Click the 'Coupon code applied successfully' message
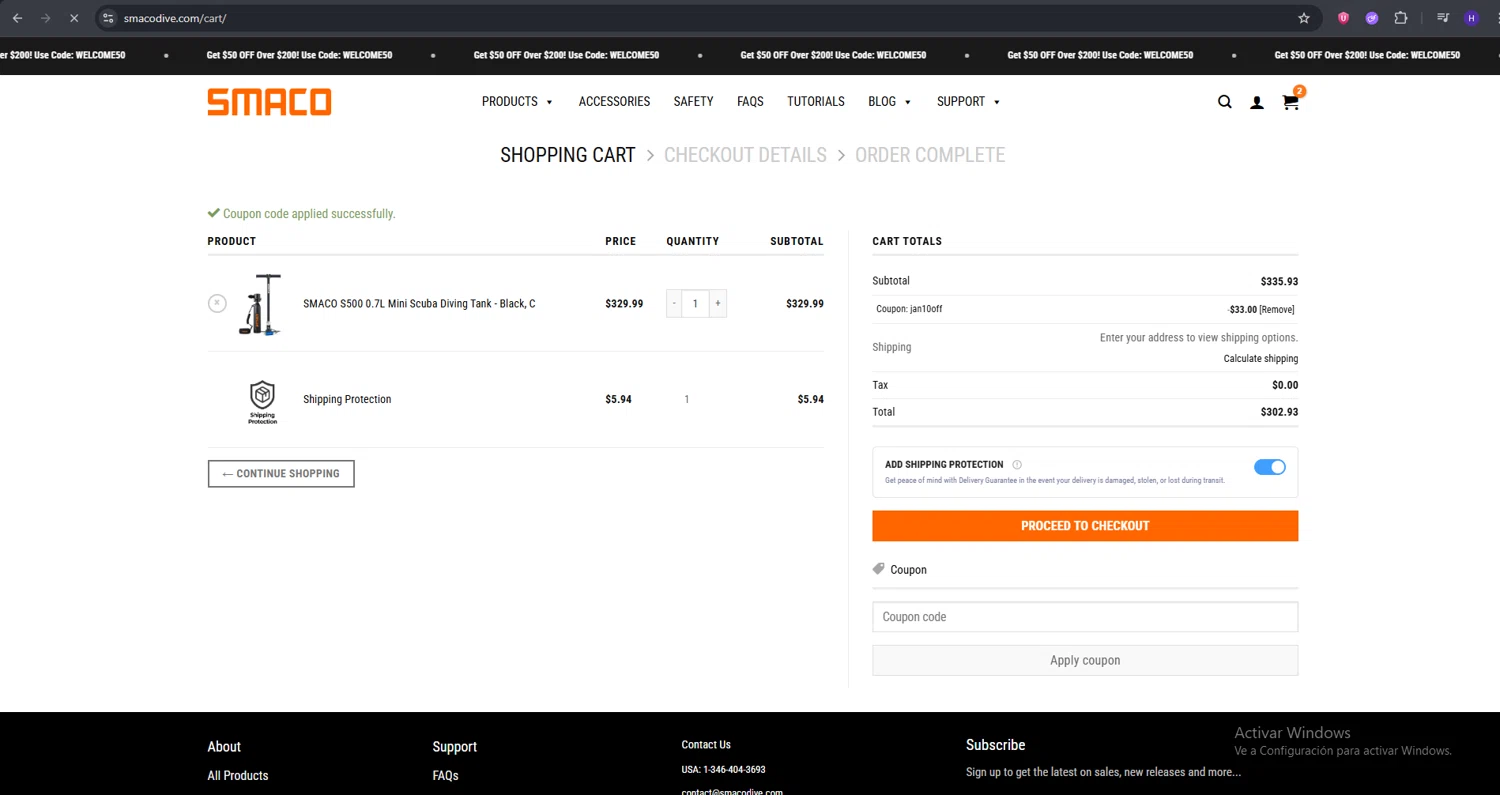Screen dimensions: 1500x795 [301, 214]
